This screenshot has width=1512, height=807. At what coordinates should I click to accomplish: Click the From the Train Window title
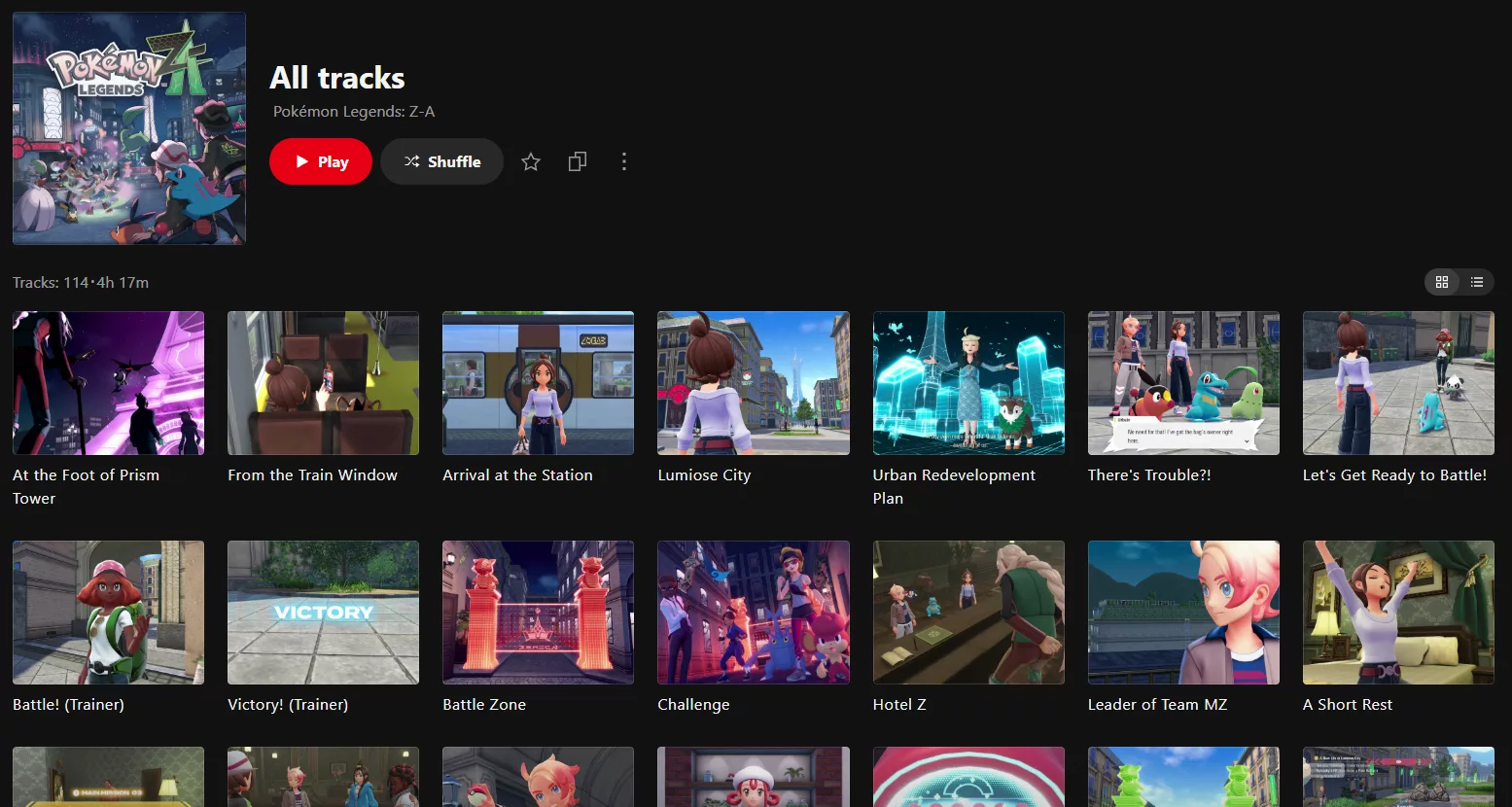(312, 475)
